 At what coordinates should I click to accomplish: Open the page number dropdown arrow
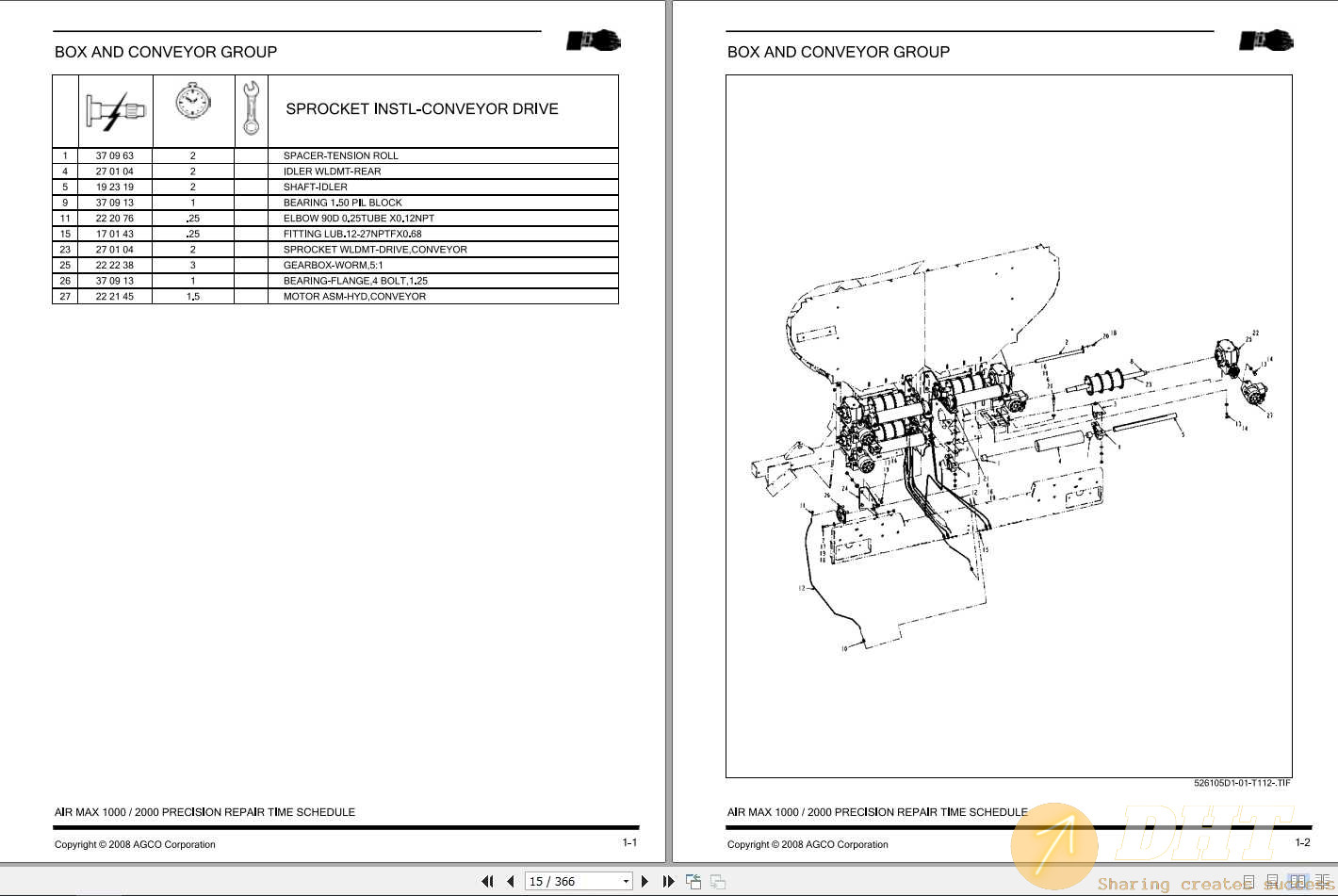point(626,882)
